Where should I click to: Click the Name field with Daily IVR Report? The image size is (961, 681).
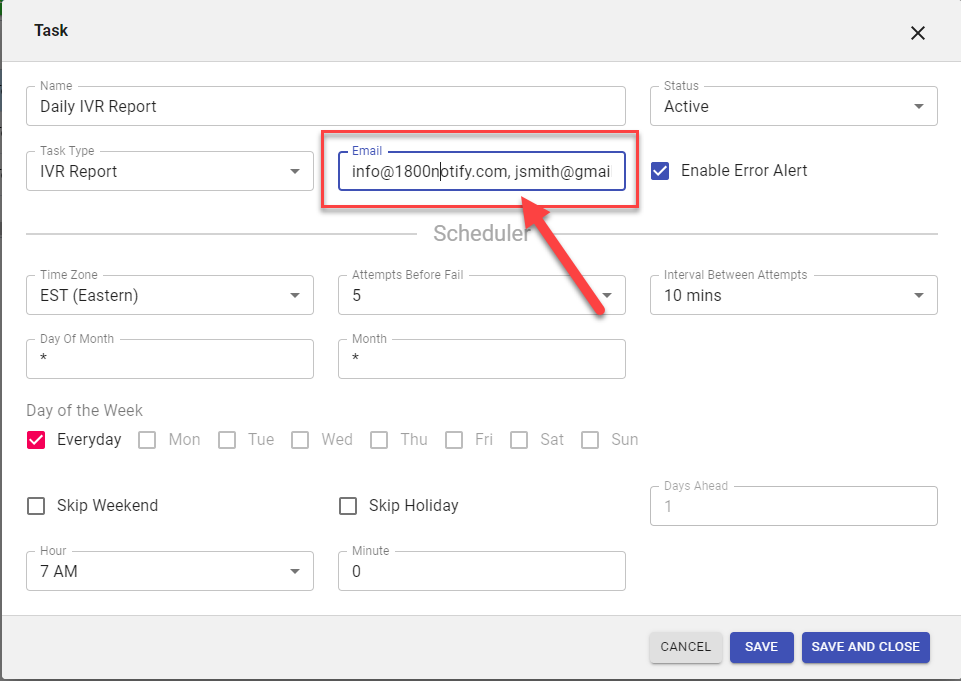(x=326, y=106)
